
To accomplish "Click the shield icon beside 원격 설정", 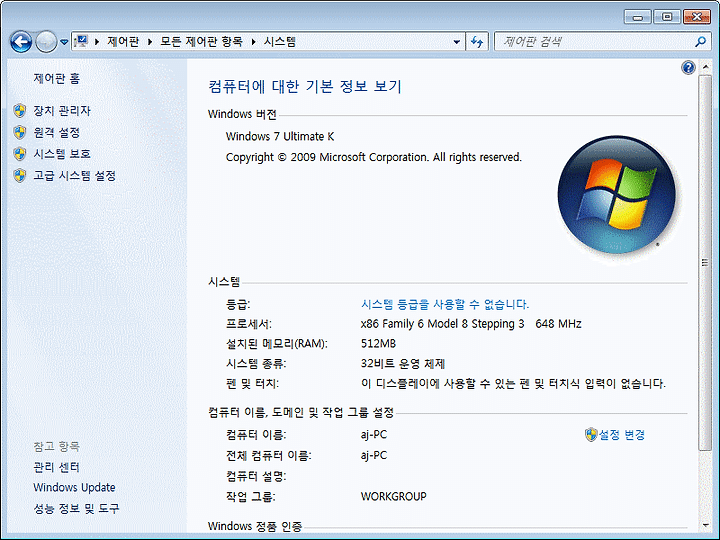I will point(19,132).
